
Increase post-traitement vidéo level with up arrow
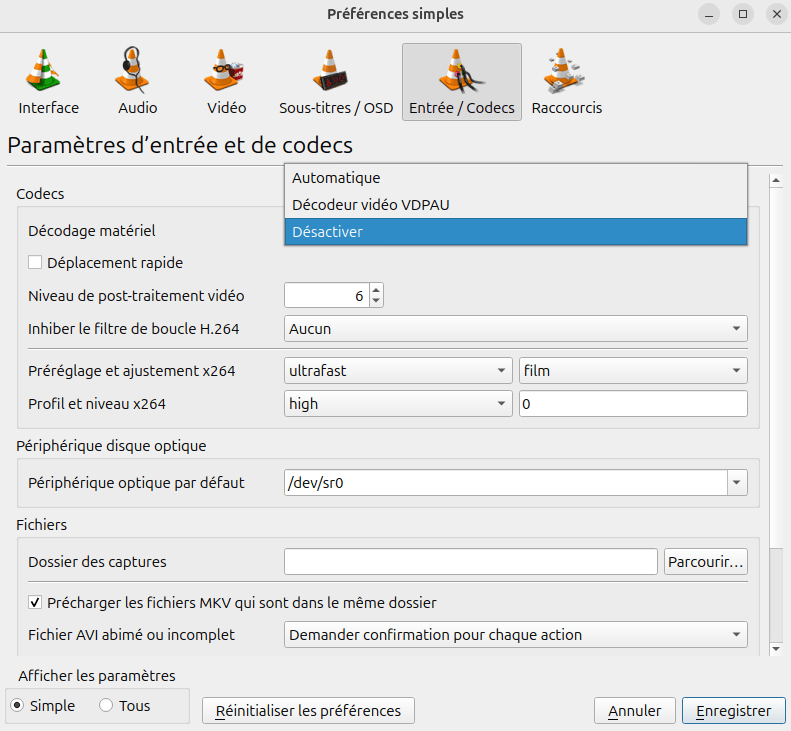(x=376, y=291)
